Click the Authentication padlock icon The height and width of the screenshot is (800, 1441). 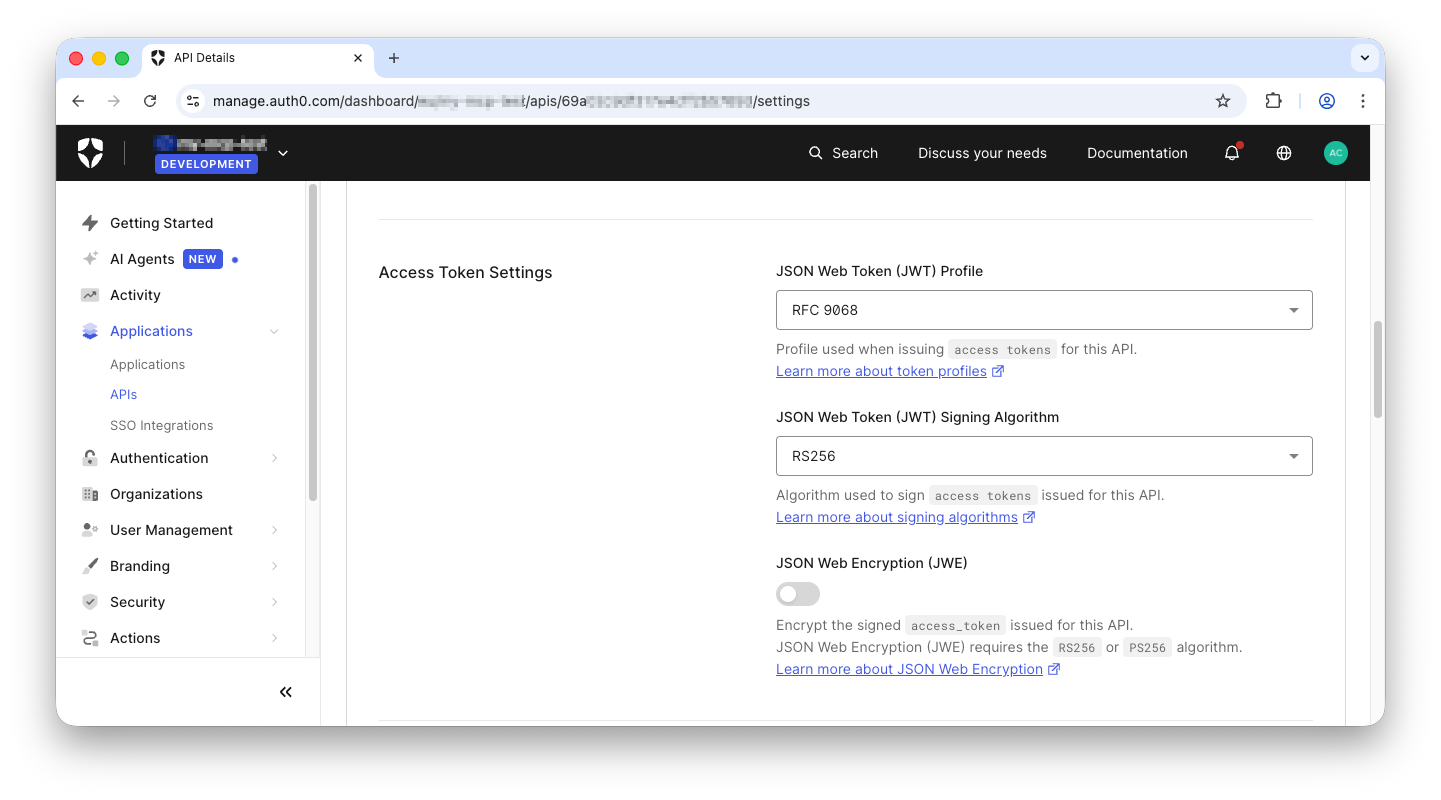point(88,457)
